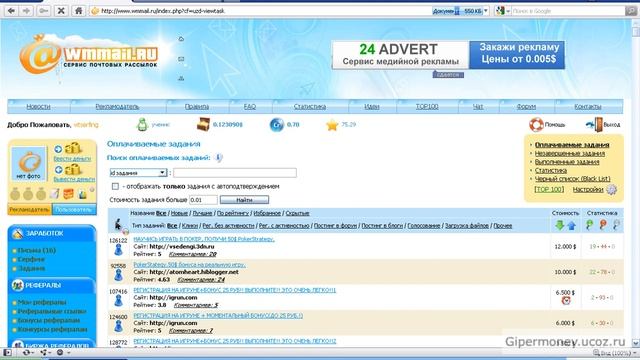This screenshot has height=360, width=640.
Task: Click the Выход exit door icon
Action: (x=595, y=124)
